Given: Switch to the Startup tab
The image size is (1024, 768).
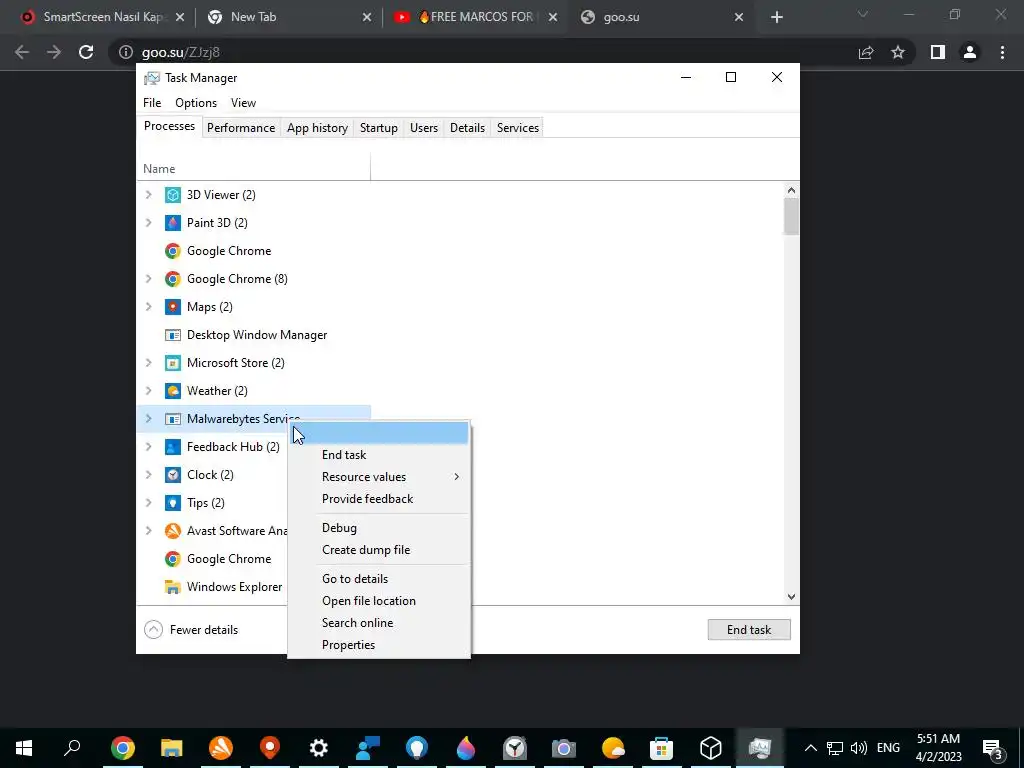Looking at the screenshot, I should point(379,128).
